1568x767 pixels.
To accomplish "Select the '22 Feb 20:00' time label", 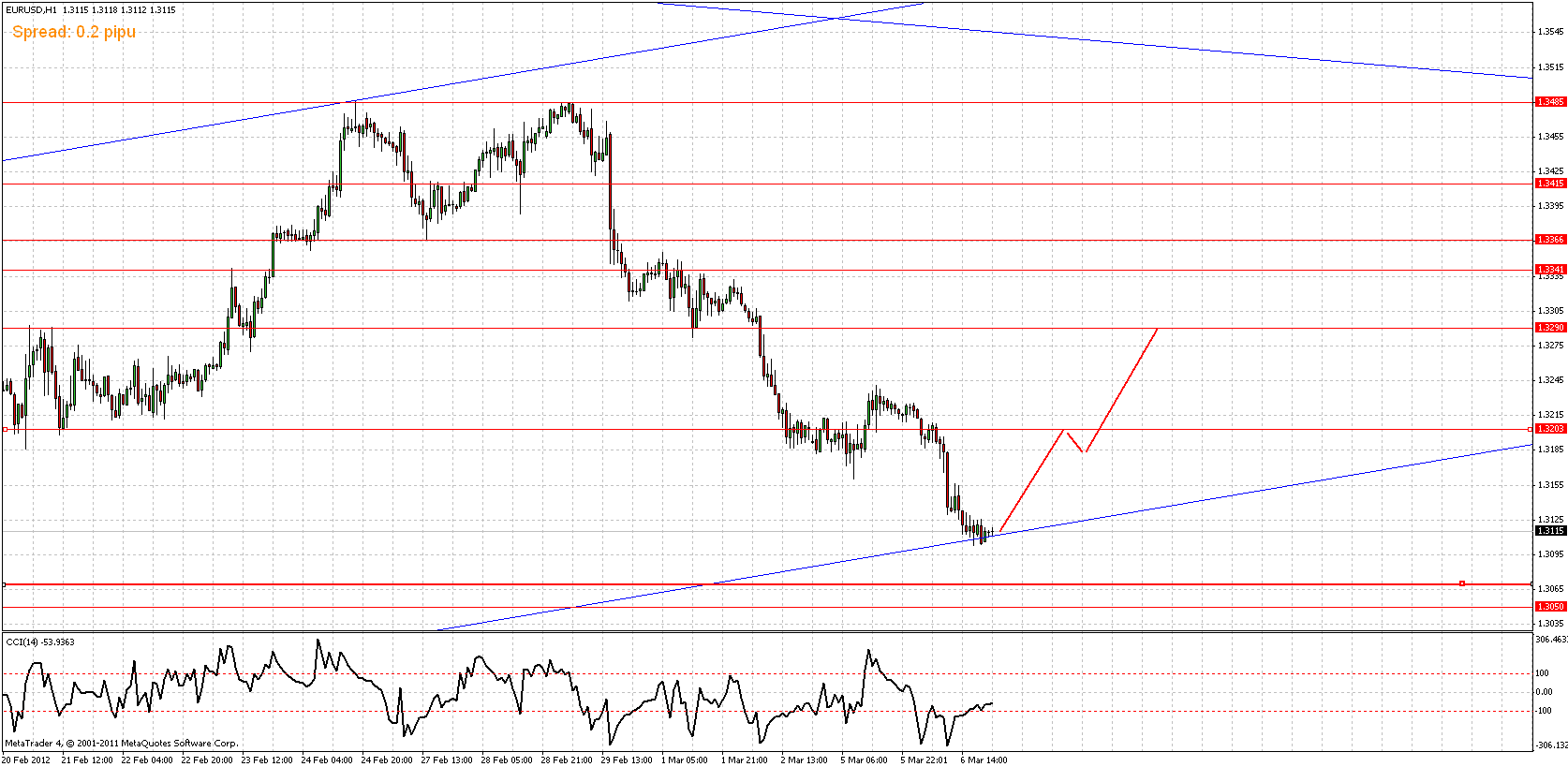I will tap(207, 760).
